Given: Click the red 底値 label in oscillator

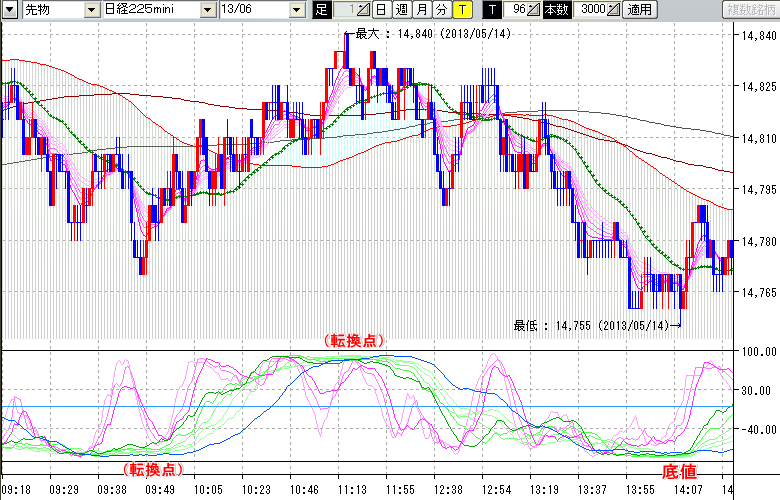Looking at the screenshot, I should coord(680,469).
